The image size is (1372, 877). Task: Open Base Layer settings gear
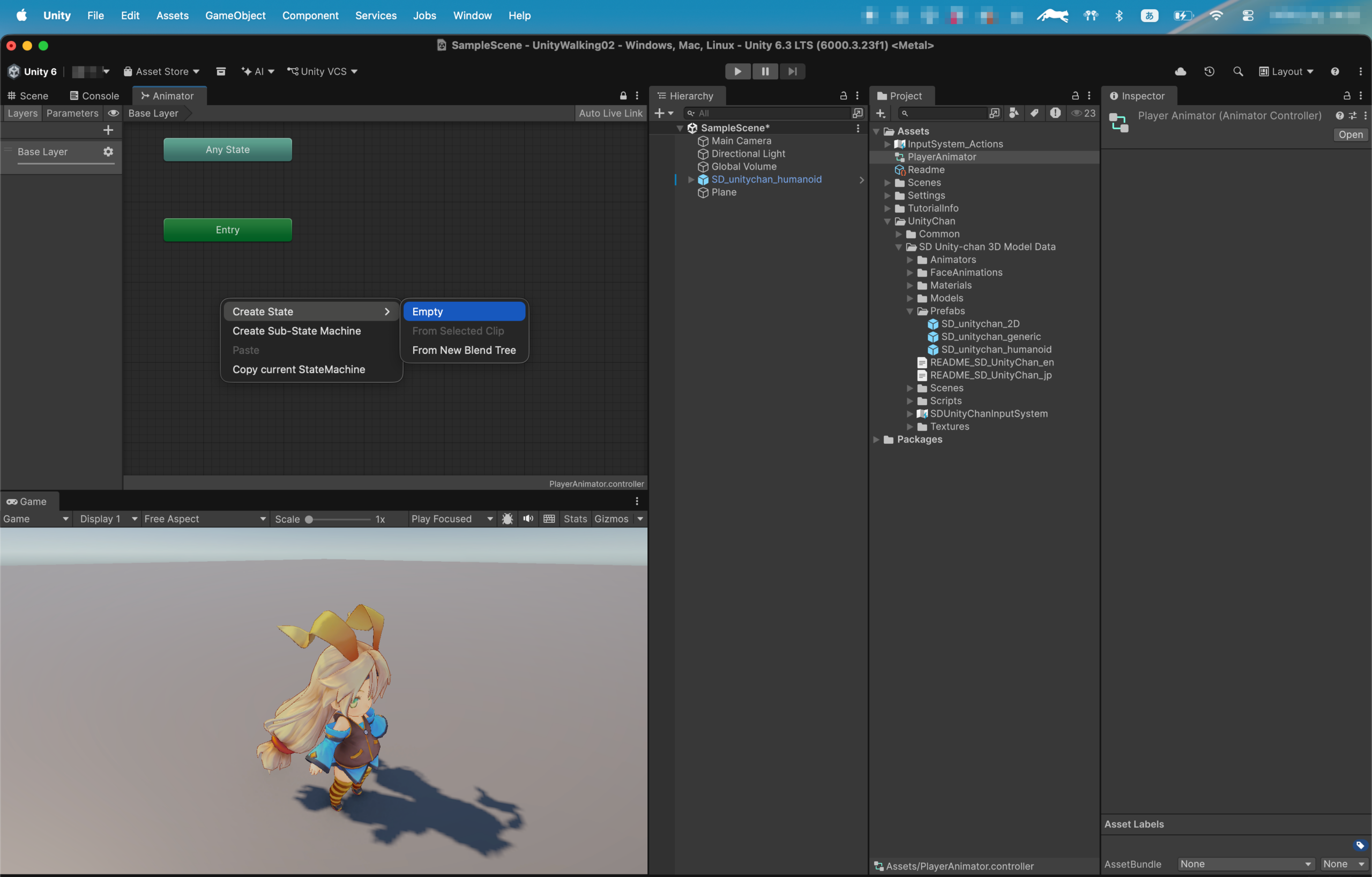point(108,152)
